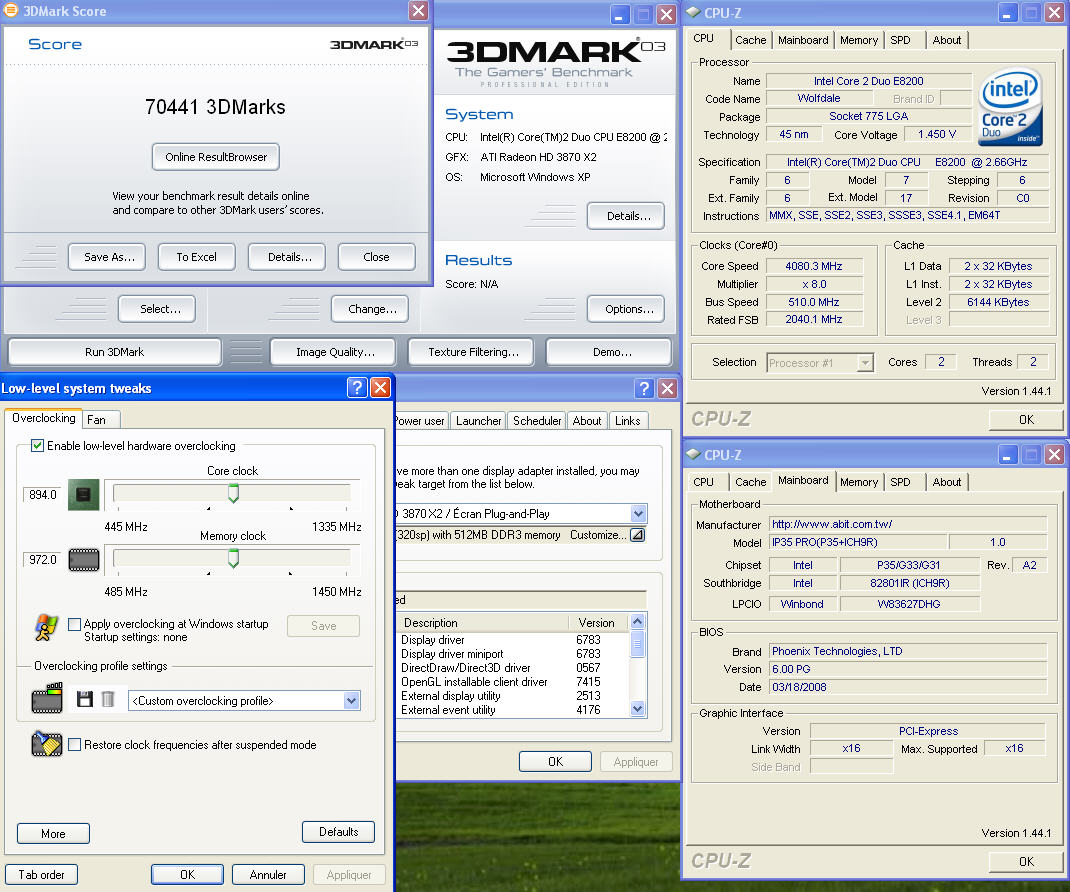Click Annuler in system tweaks dialog
Viewport: 1070px width, 892px height.
click(x=268, y=874)
